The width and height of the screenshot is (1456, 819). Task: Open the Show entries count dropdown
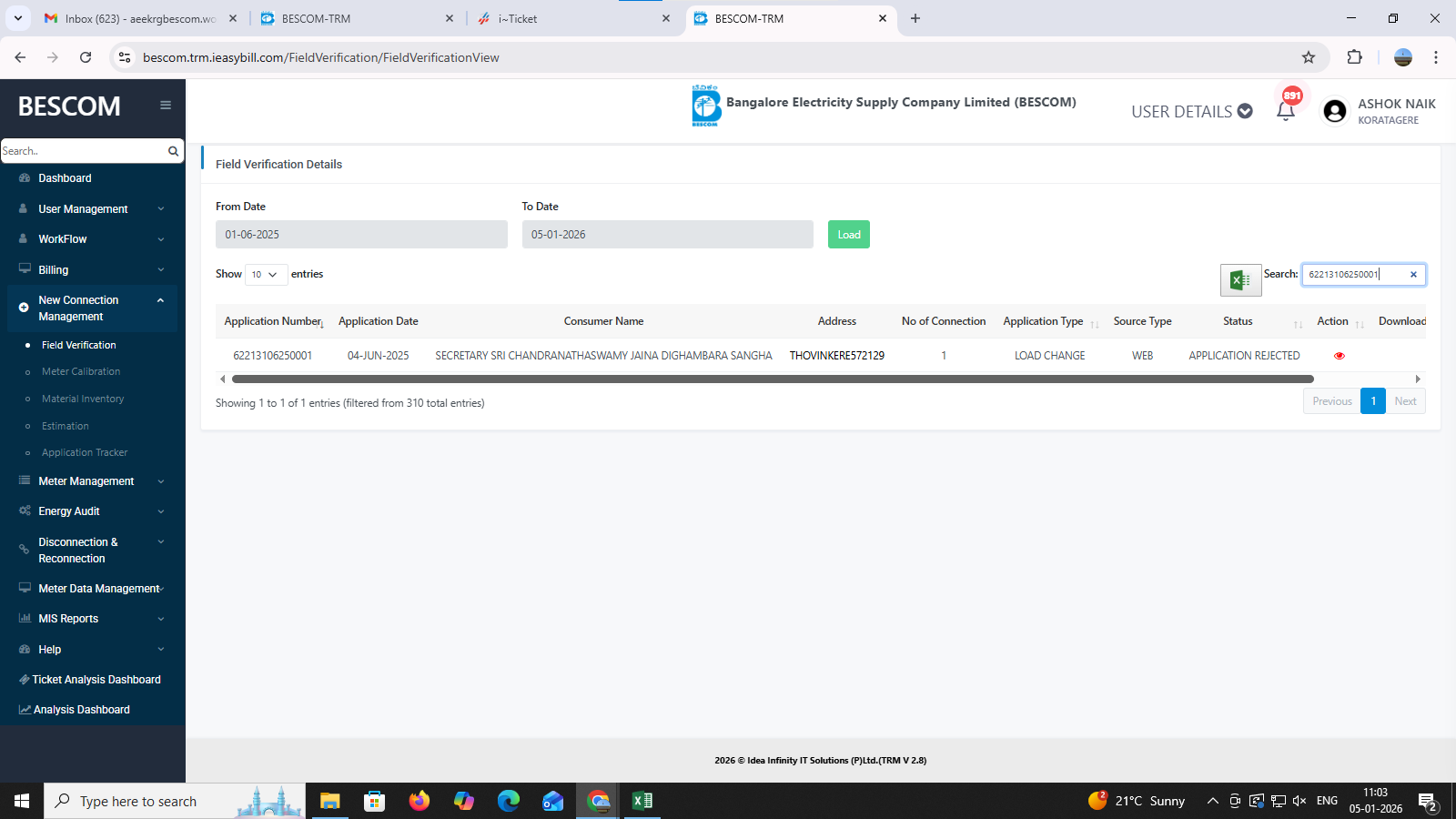pos(266,275)
